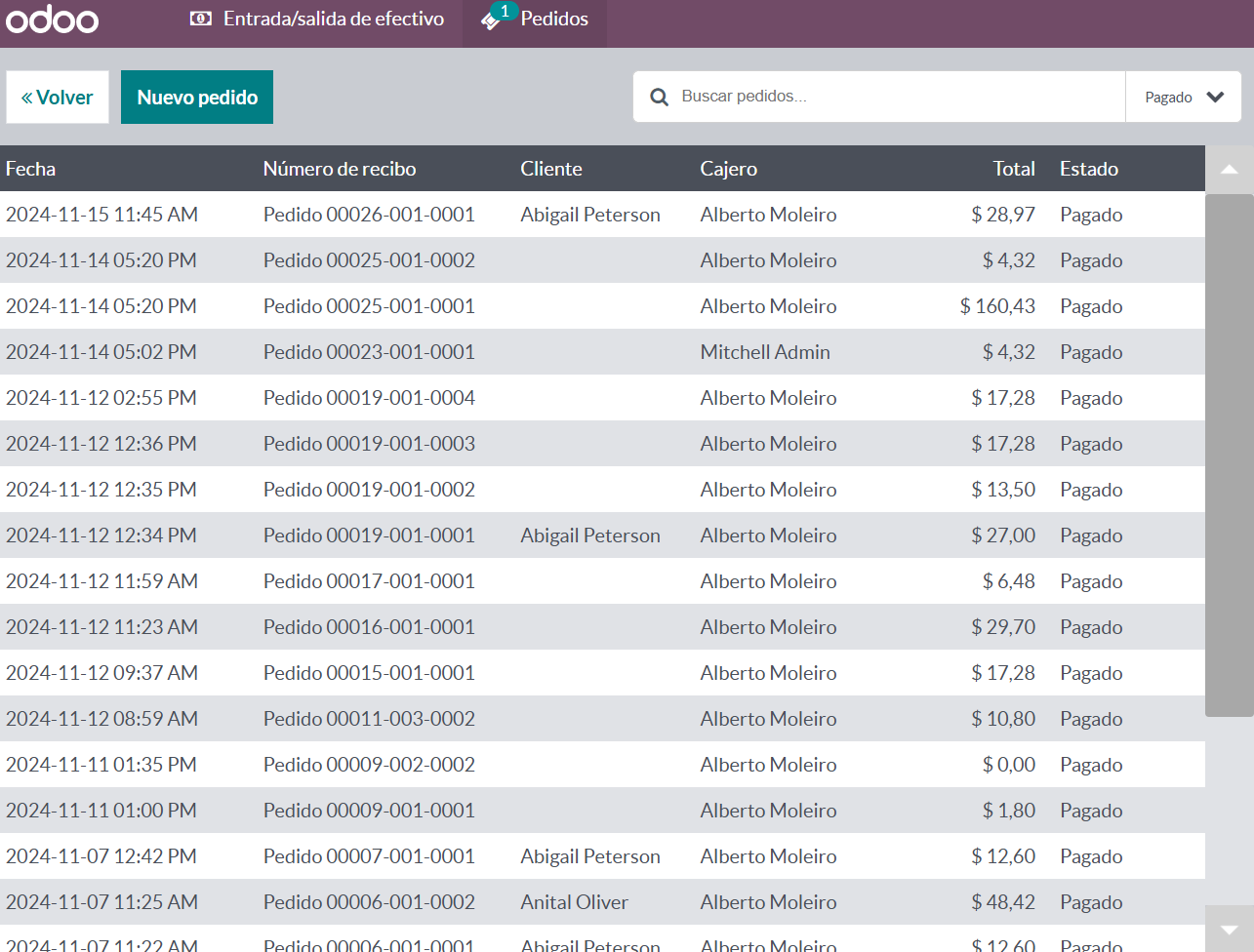Viewport: 1254px width, 952px height.
Task: Open Entrada/salida de efectivo menu
Action: (x=317, y=19)
